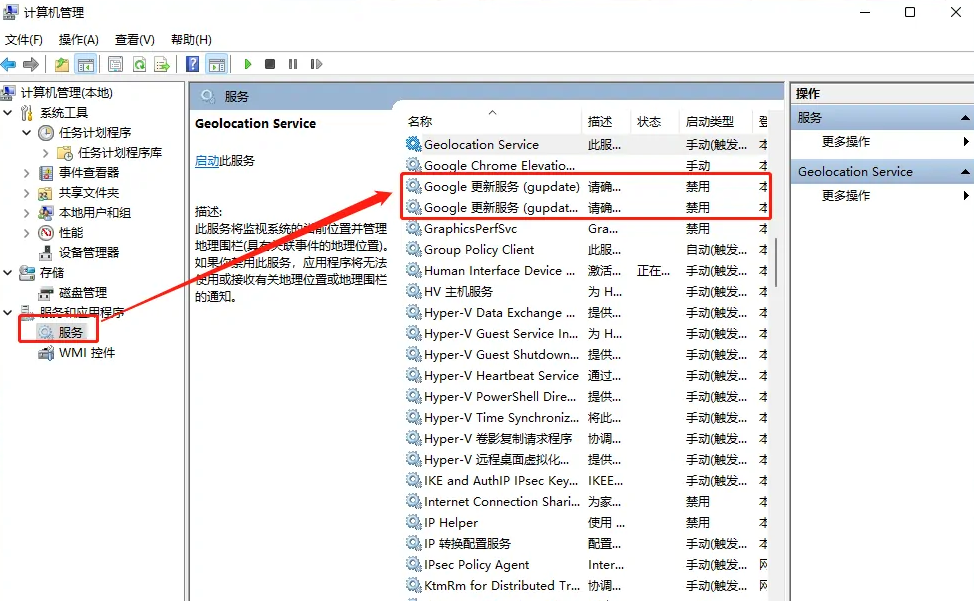Collapse the 系统工具 tree node

[x=8, y=112]
